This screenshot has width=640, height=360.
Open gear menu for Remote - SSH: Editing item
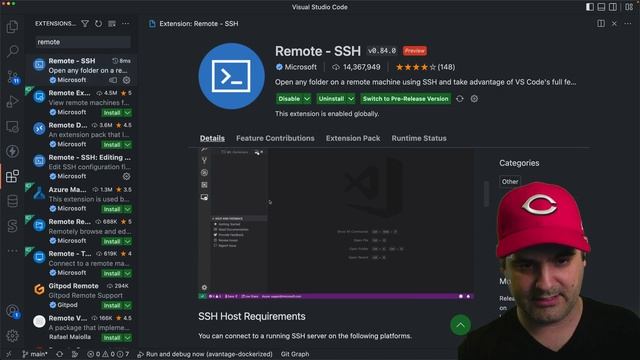point(127,176)
